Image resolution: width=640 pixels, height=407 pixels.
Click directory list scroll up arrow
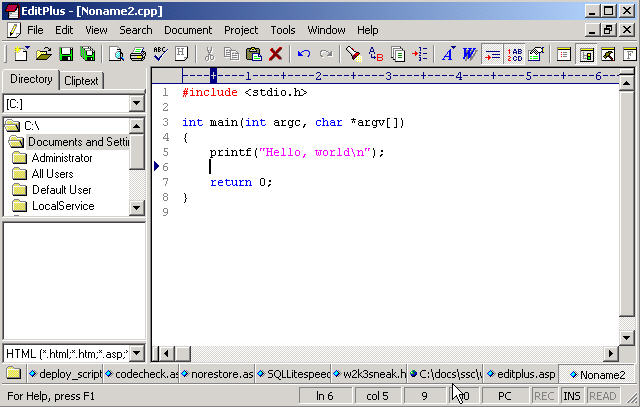[137, 126]
